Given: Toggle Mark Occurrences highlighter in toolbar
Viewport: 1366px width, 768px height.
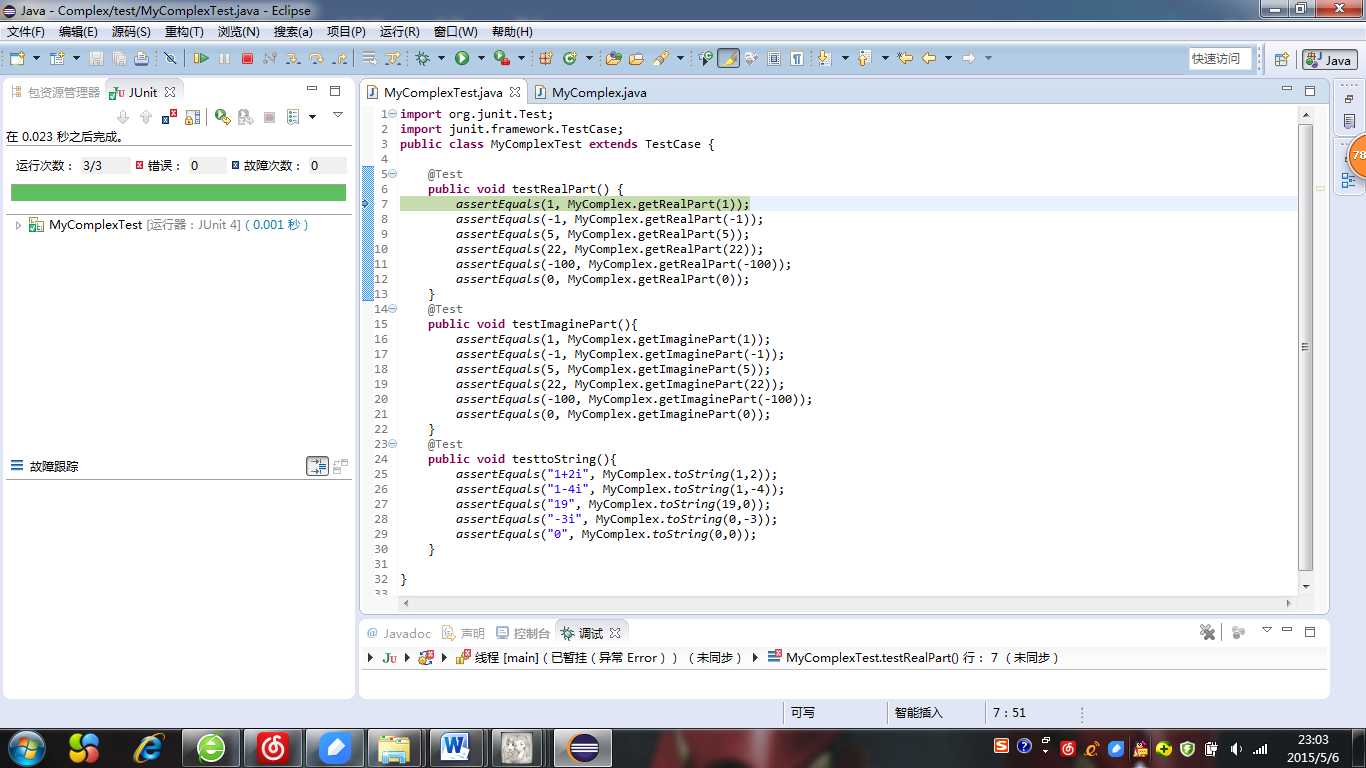Looking at the screenshot, I should point(728,59).
